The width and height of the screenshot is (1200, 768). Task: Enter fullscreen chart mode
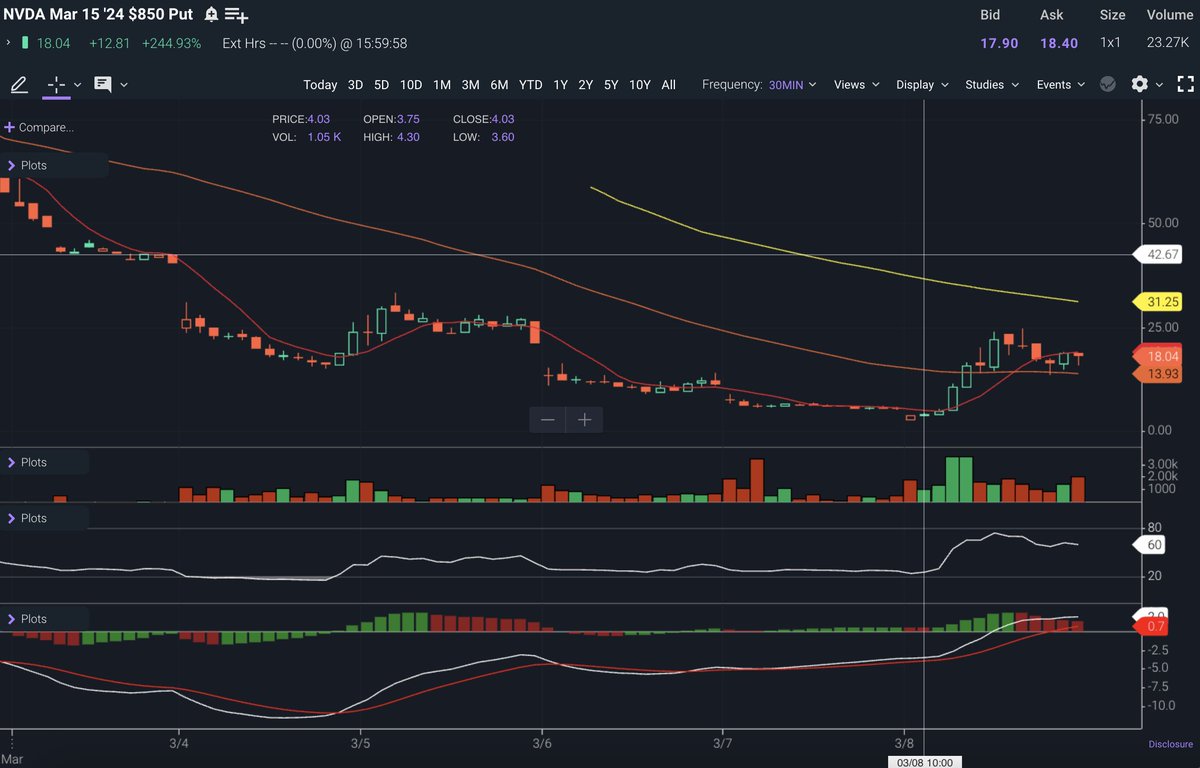(1184, 85)
